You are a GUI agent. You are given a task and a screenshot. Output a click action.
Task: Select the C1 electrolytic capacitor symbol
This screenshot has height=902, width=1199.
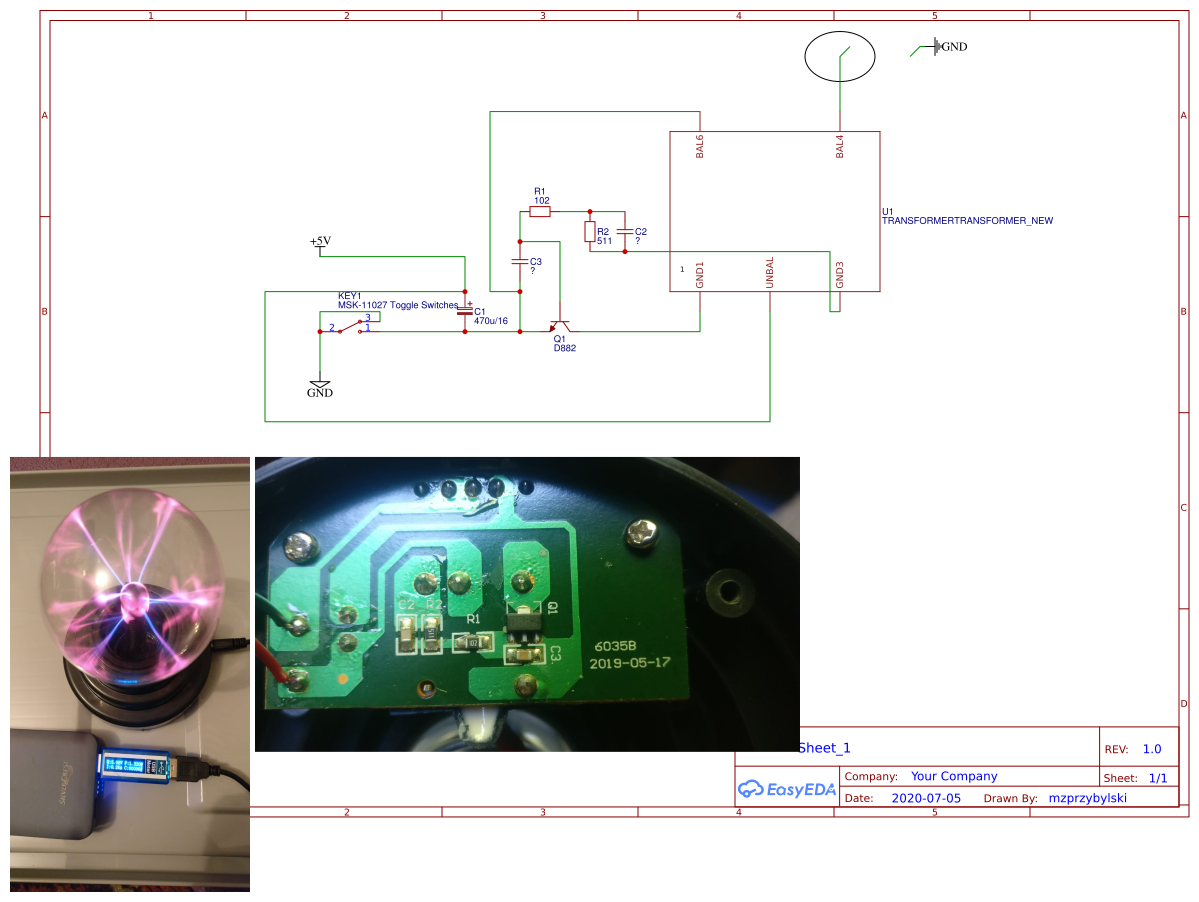coord(465,309)
